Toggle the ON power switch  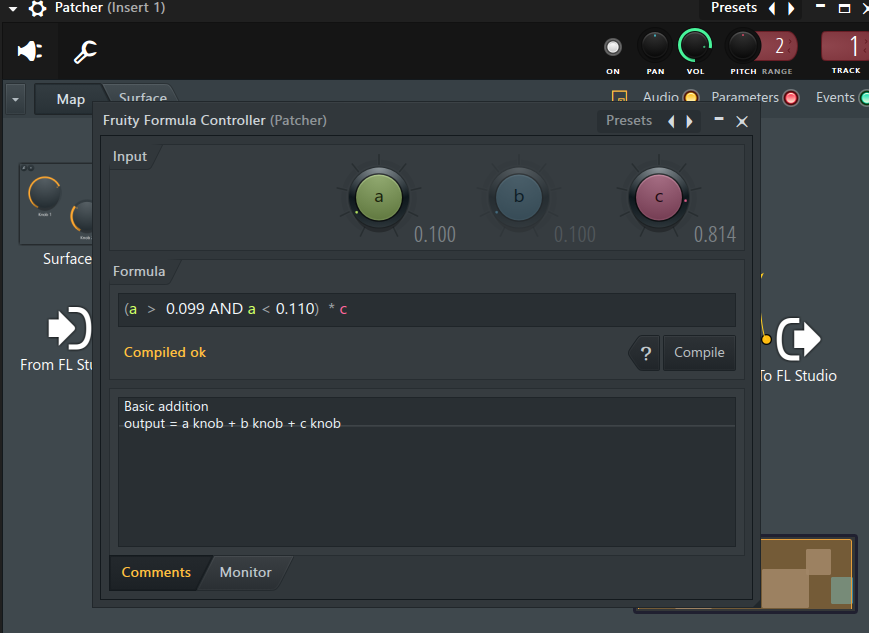point(613,47)
